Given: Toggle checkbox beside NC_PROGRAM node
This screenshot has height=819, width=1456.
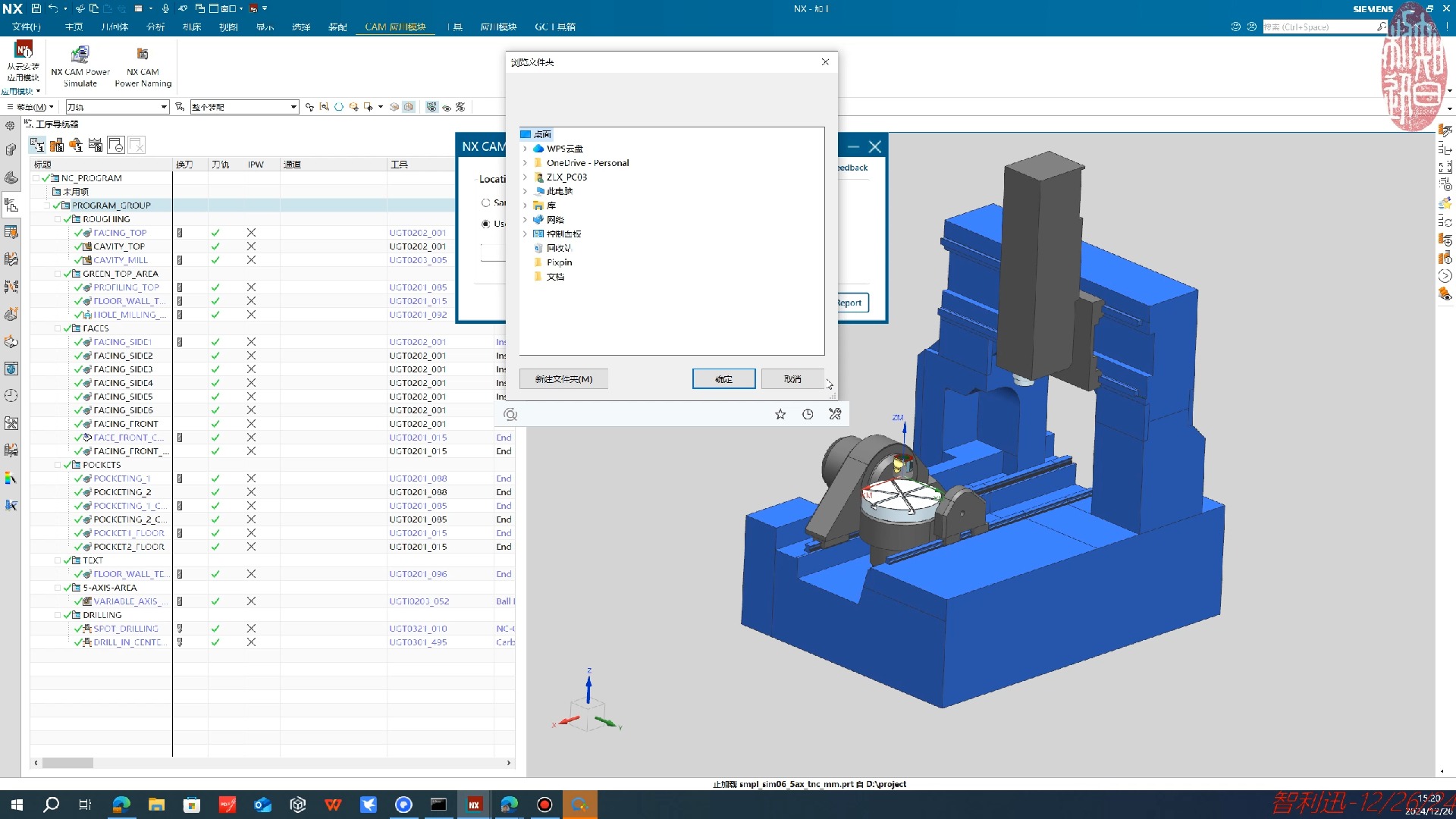Looking at the screenshot, I should point(36,178).
